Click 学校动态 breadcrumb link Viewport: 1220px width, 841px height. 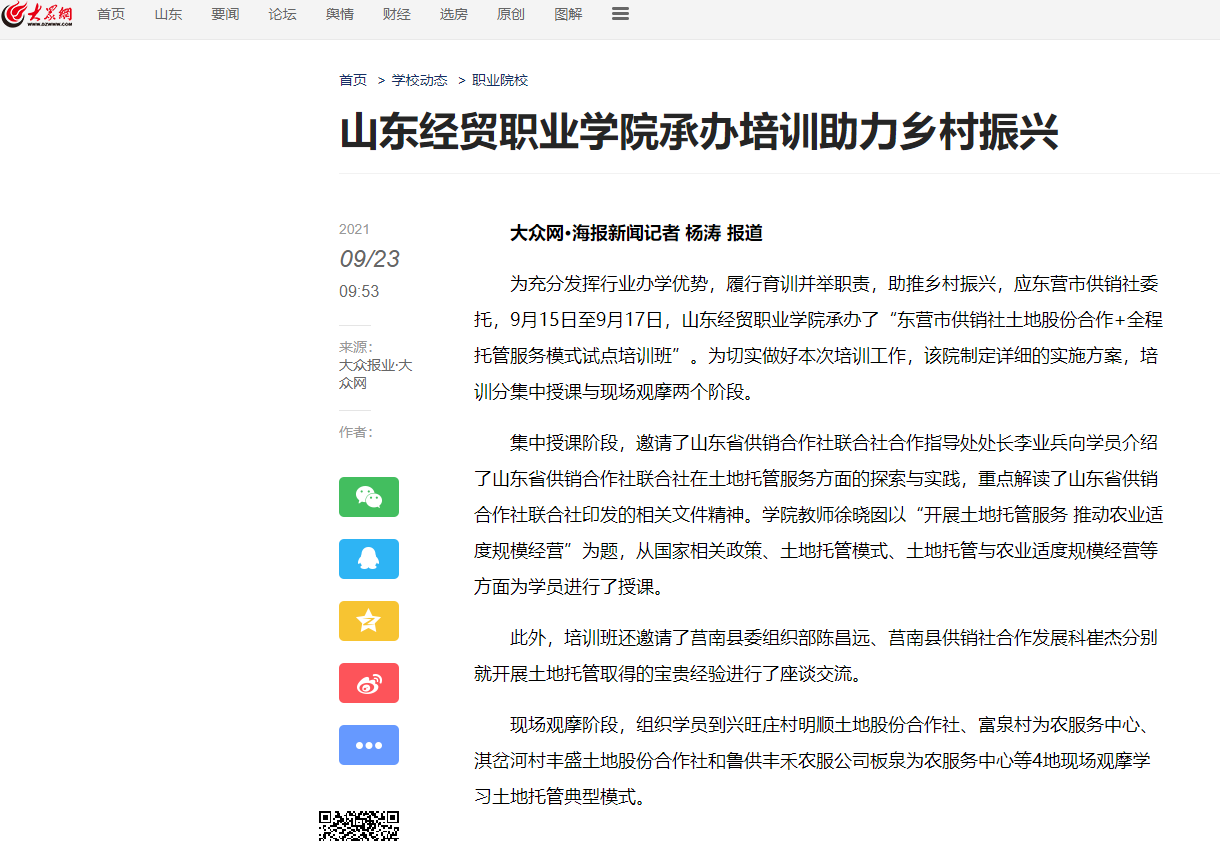(419, 80)
